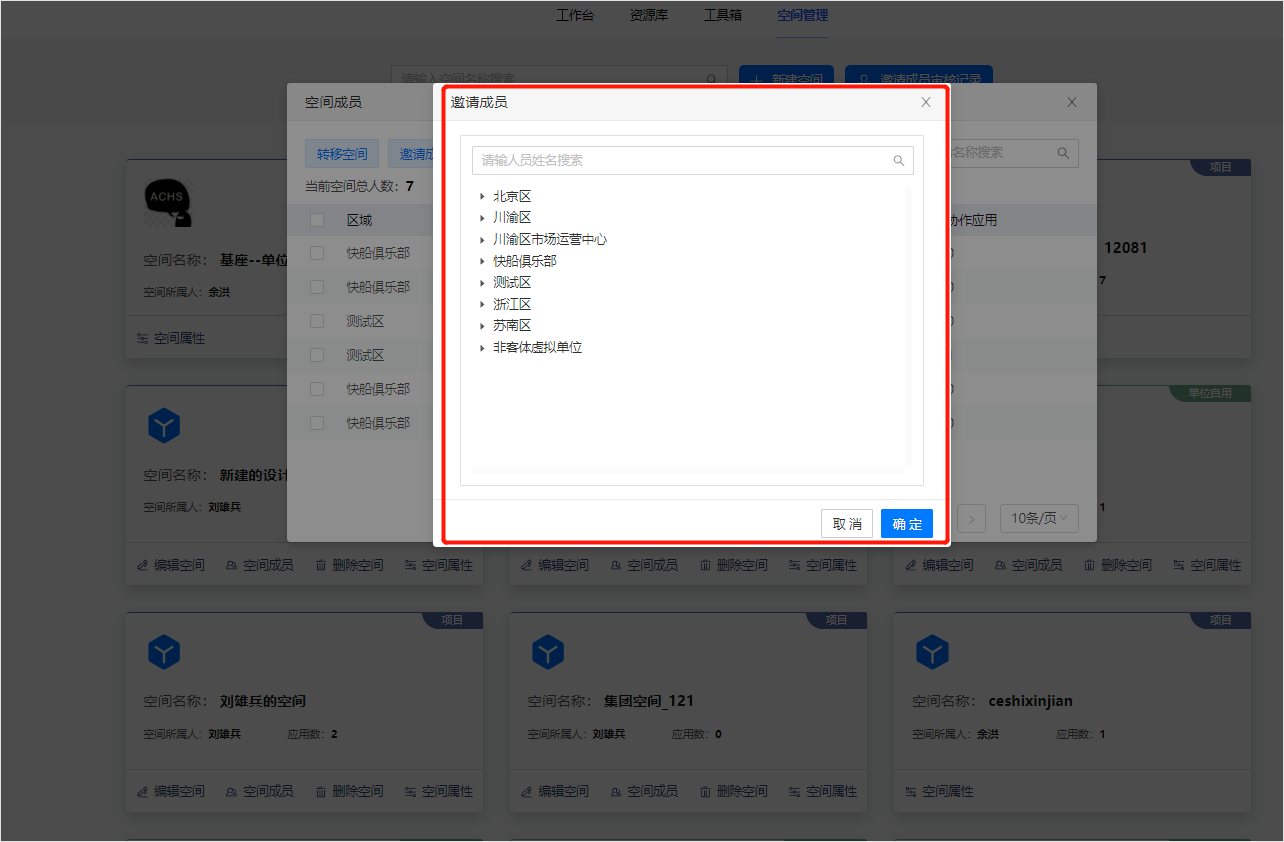Expand the 北京区 tree node arrow

pyautogui.click(x=482, y=196)
